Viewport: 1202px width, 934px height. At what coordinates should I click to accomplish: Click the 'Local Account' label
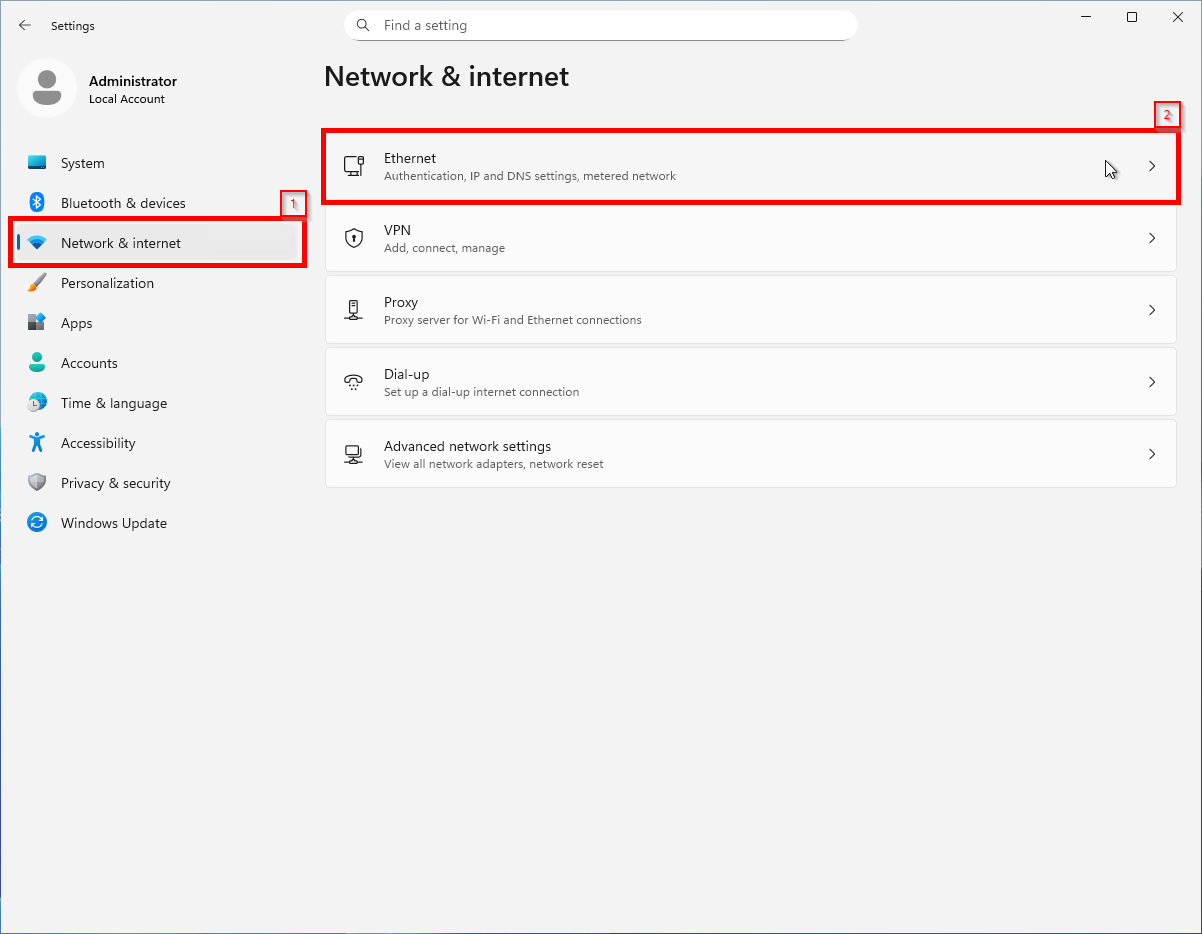(x=127, y=99)
